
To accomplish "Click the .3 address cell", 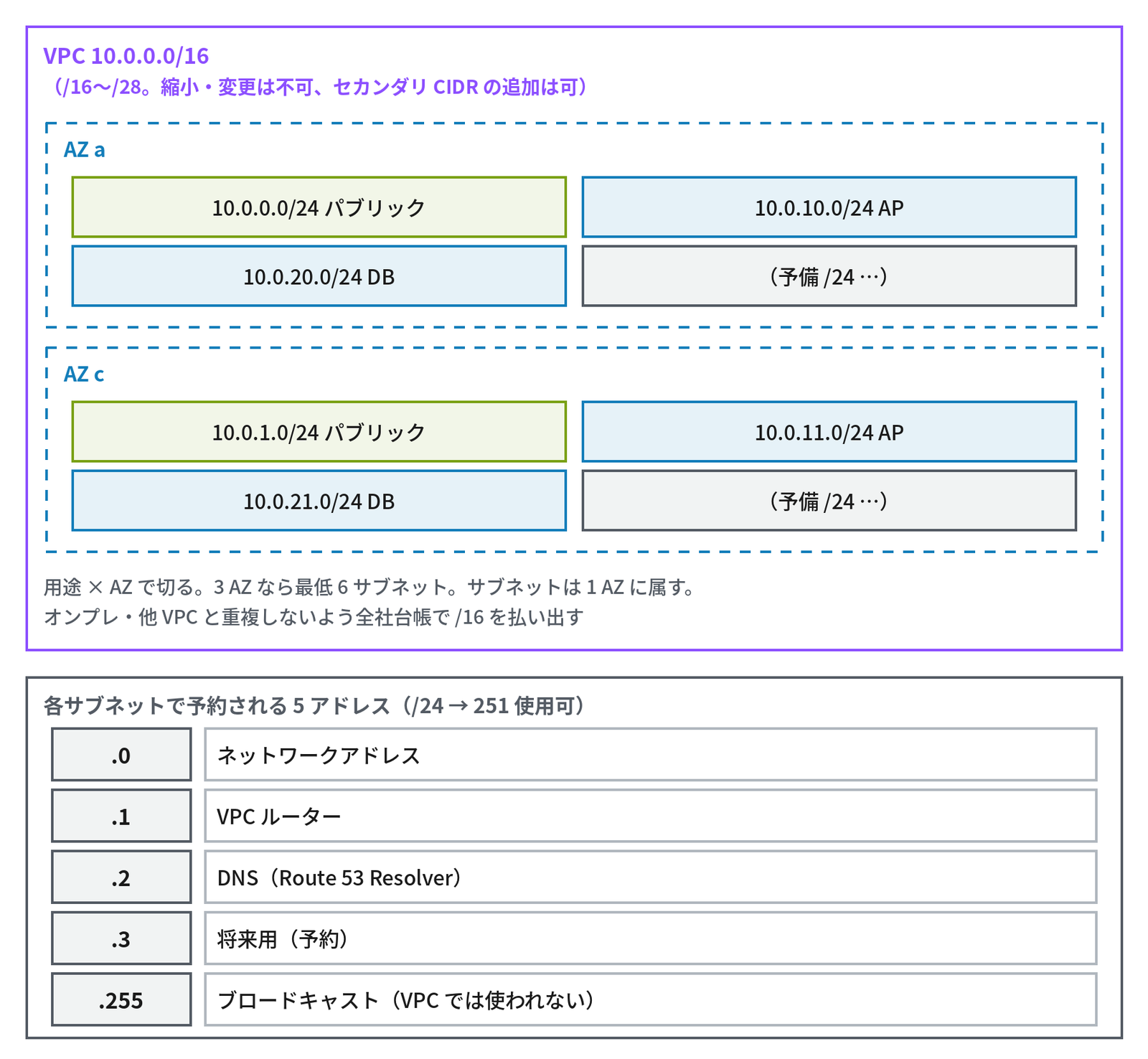I will 121,938.
